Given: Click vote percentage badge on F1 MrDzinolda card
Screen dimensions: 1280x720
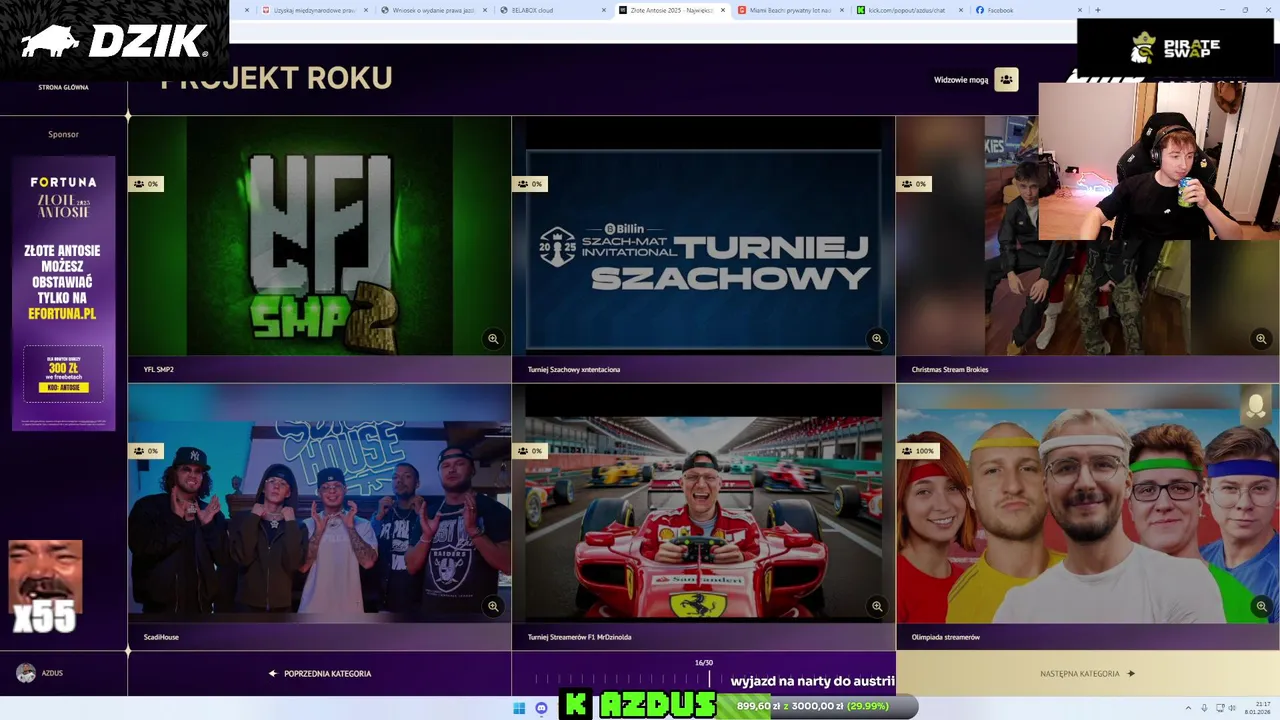Looking at the screenshot, I should [x=529, y=451].
